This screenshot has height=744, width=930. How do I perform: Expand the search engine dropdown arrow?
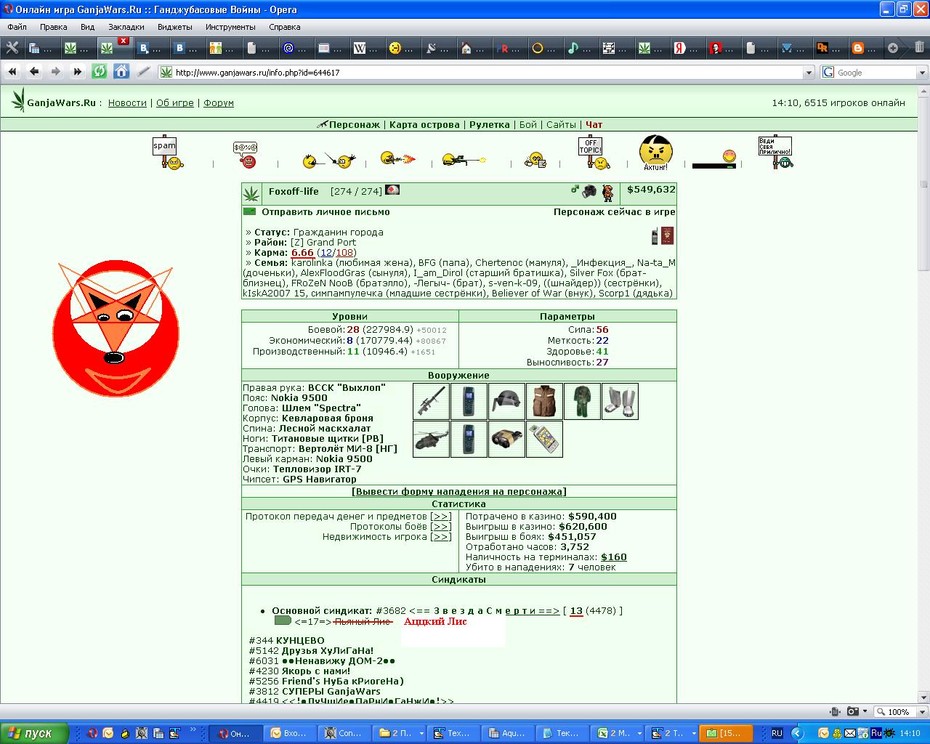922,72
